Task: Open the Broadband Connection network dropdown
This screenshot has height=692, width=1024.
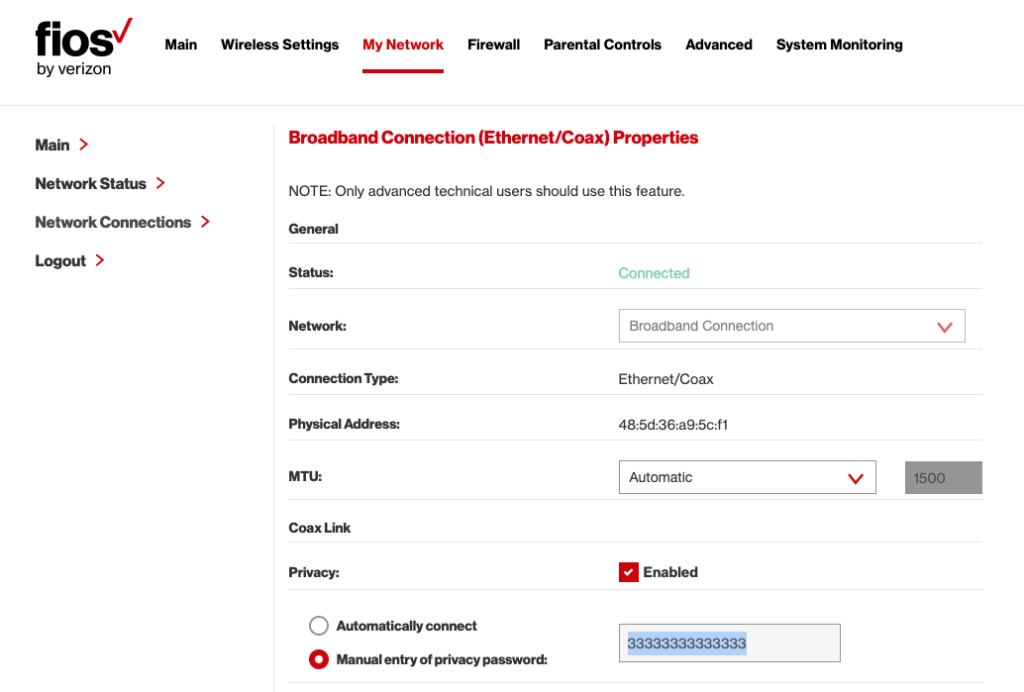Action: pos(791,325)
